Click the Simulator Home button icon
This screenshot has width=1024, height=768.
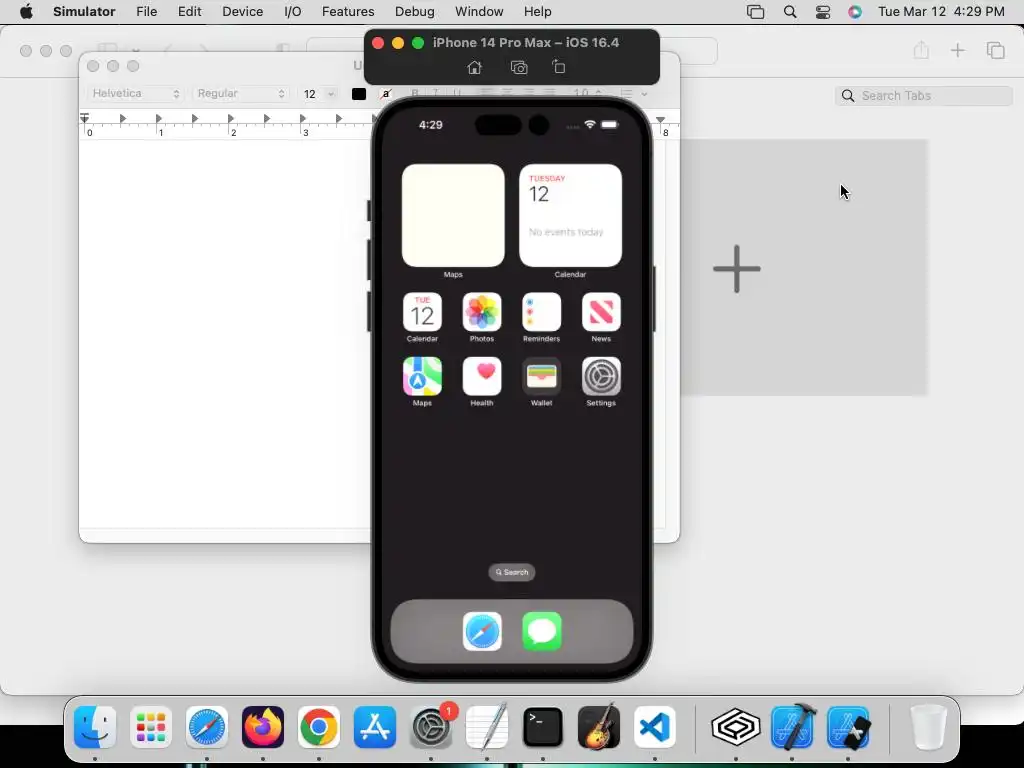(x=475, y=67)
